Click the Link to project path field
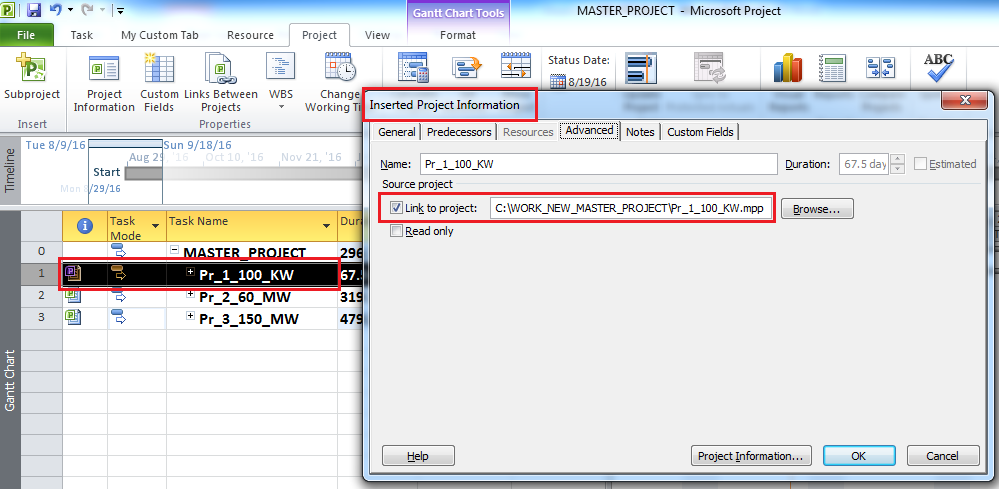Screen dimensions: 999x489 click(x=632, y=208)
